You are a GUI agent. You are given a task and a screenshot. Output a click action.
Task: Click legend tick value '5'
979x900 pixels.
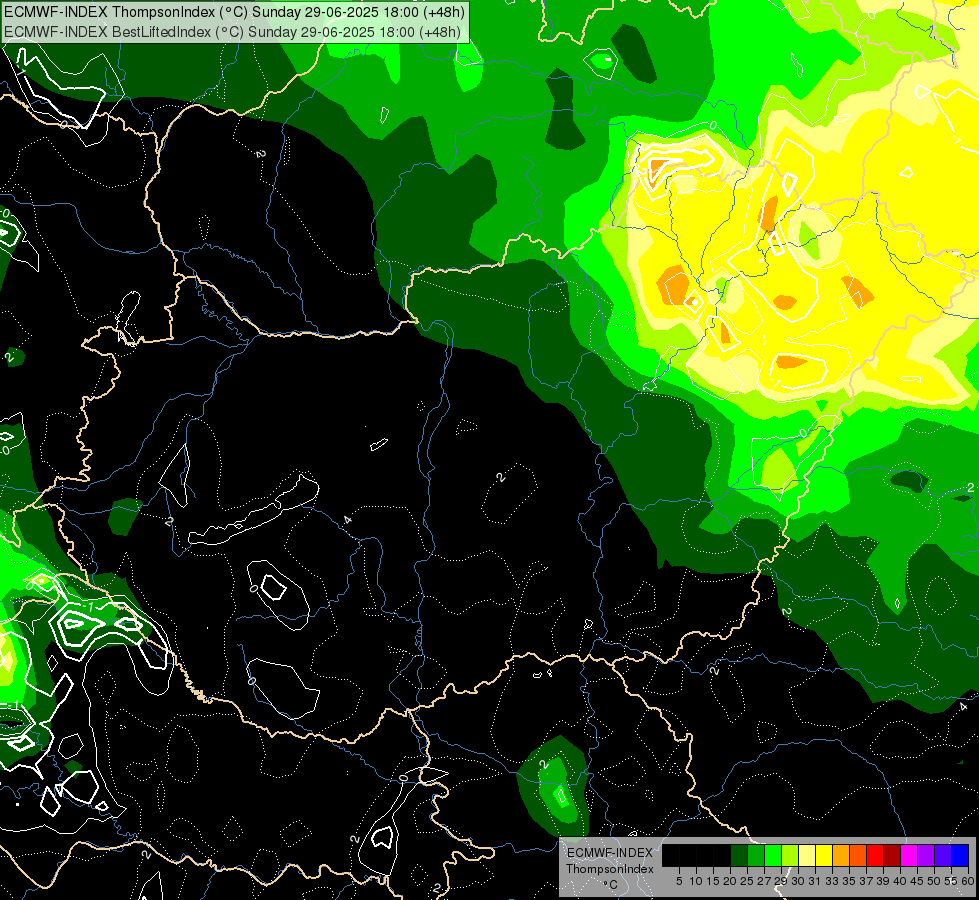679,881
